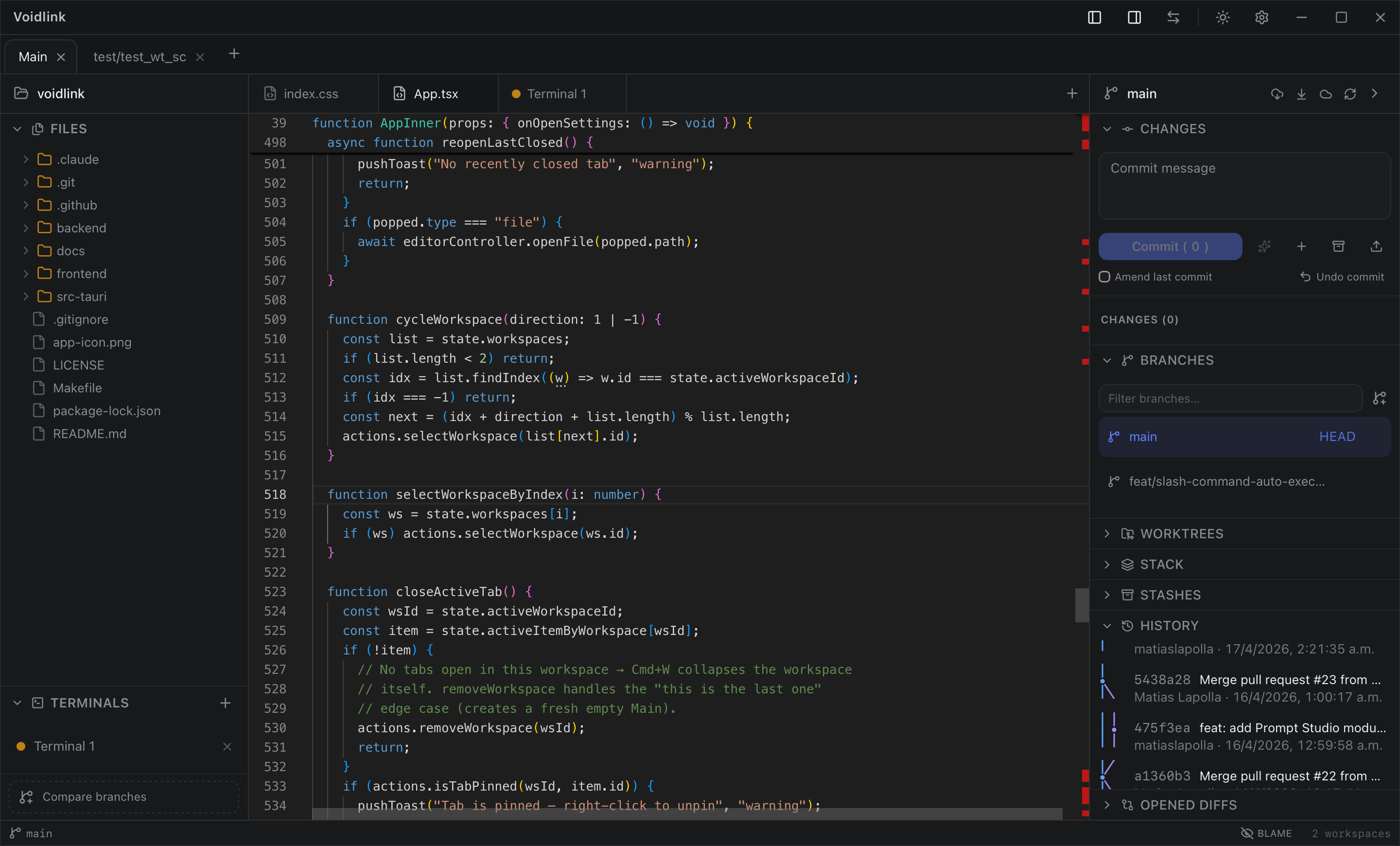
Task: Collapse the BRANCHES section
Action: click(1107, 360)
